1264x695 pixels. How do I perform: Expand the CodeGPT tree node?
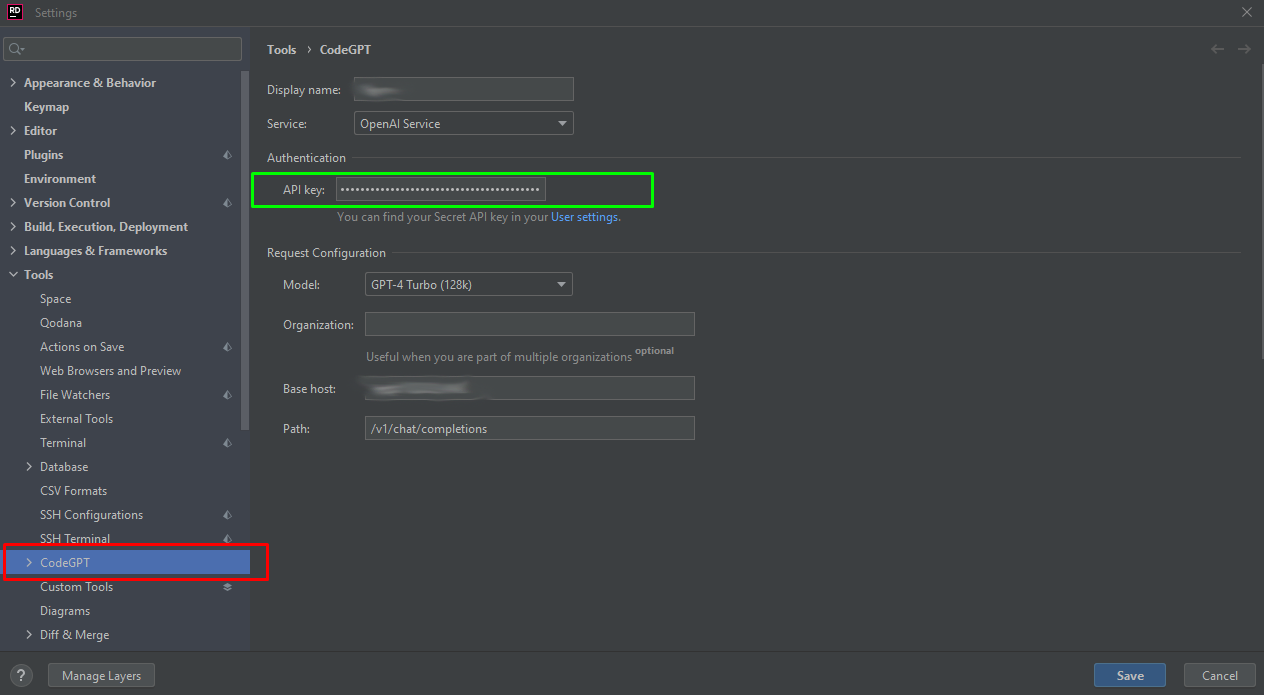click(29, 563)
